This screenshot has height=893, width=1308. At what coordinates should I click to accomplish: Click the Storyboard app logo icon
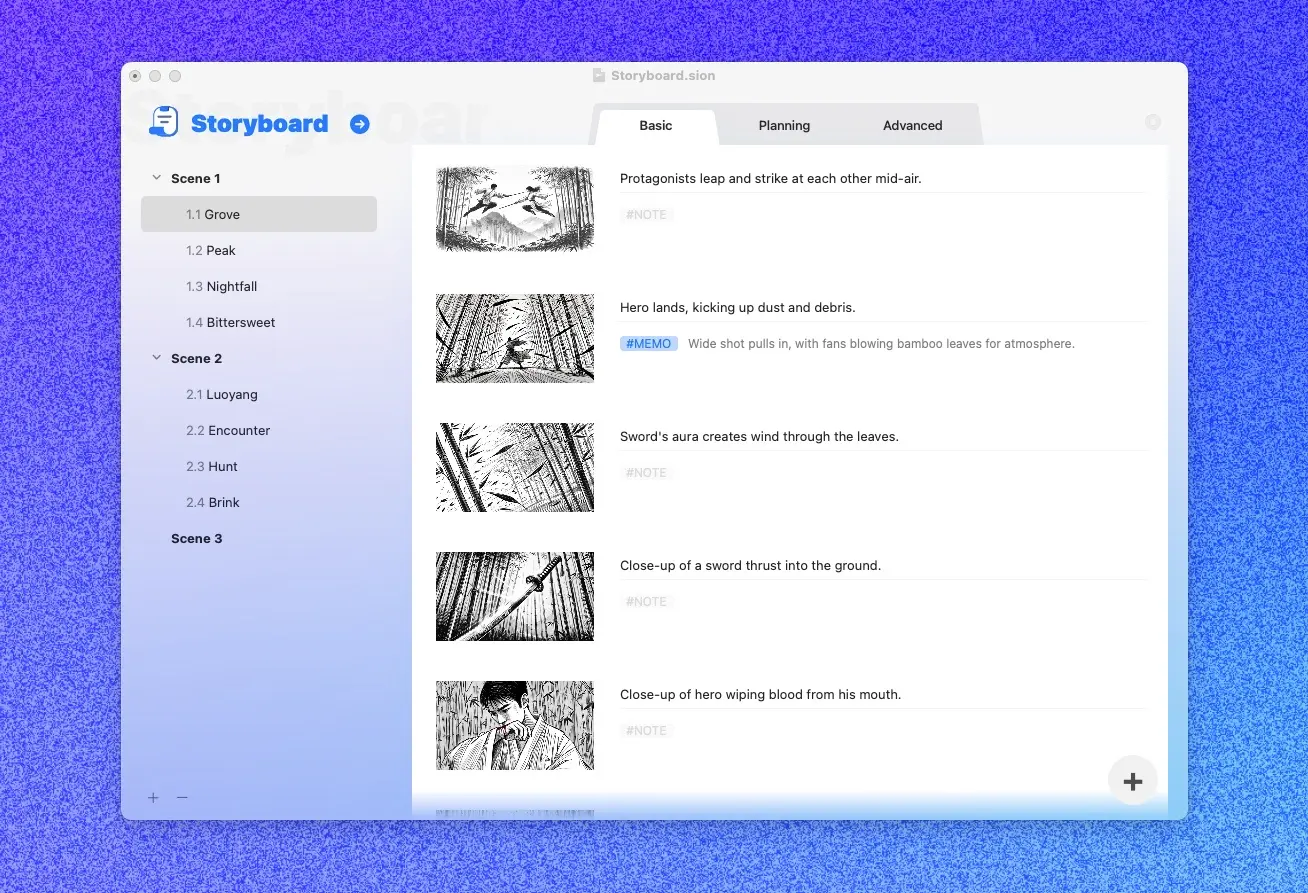164,122
